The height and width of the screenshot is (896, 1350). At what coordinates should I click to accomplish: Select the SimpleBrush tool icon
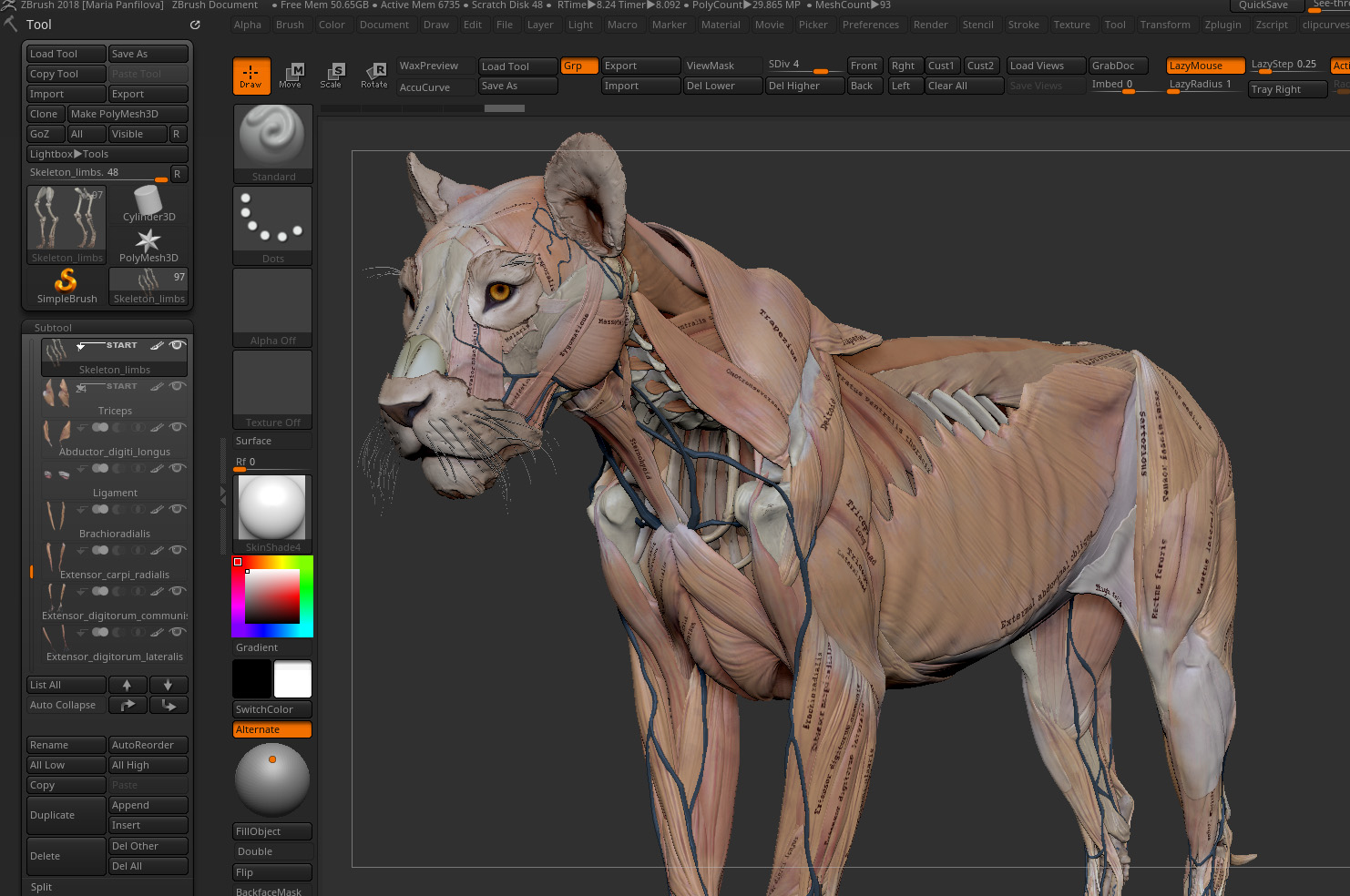click(66, 286)
